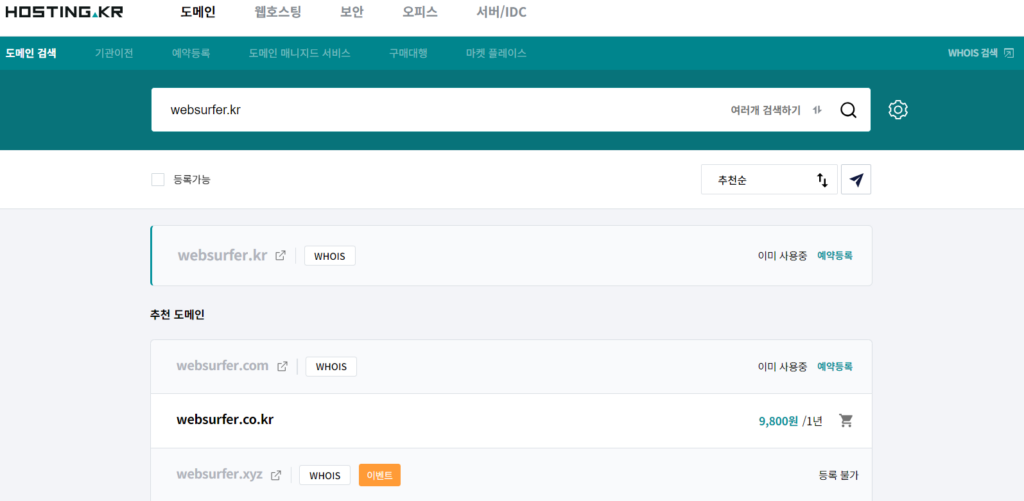
Task: Open the 도메인 top menu
Action: [x=198, y=12]
